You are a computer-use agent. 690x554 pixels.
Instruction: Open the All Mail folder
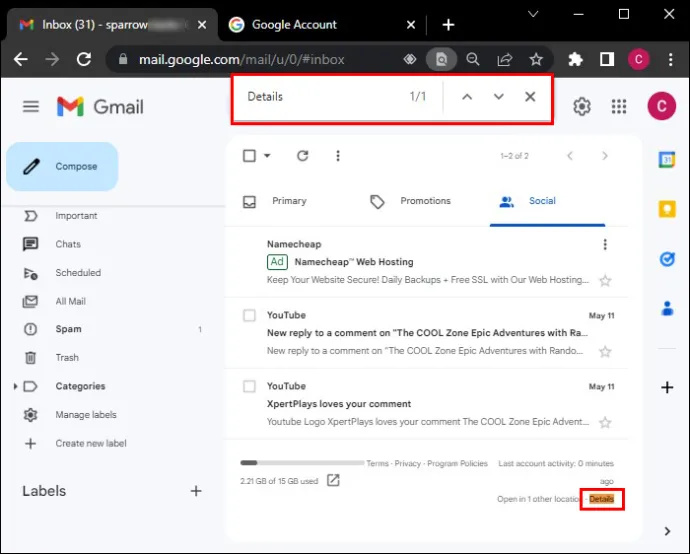70,301
